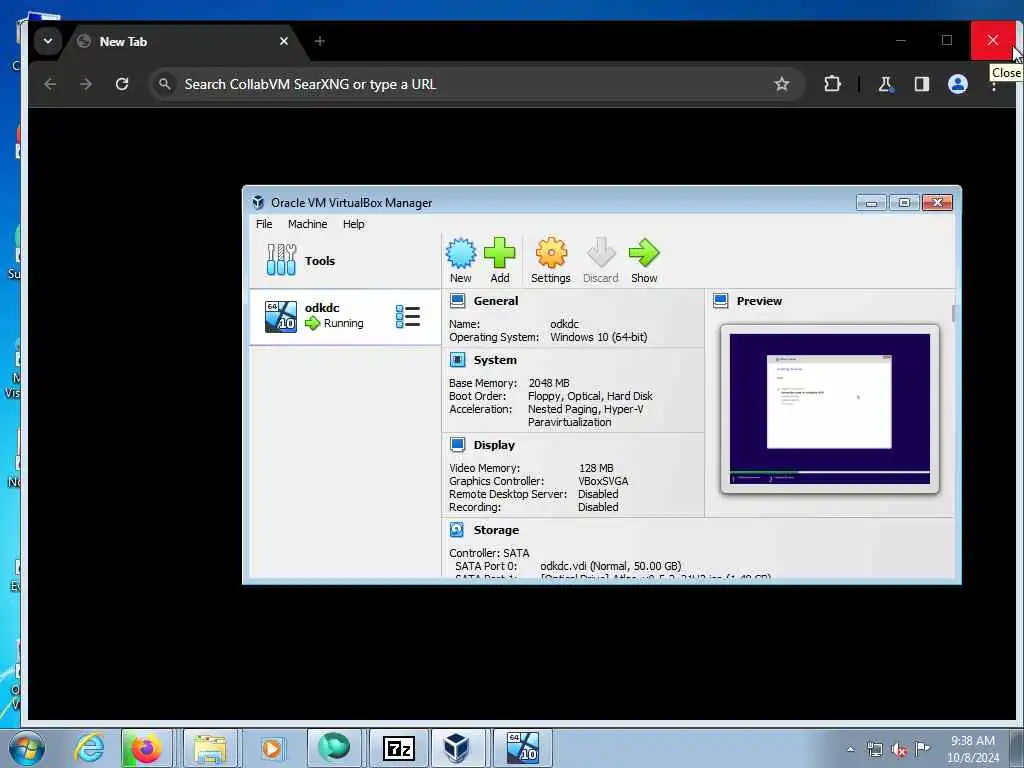Click the System section icon
Image resolution: width=1024 pixels, height=768 pixels.
pyautogui.click(x=458, y=360)
